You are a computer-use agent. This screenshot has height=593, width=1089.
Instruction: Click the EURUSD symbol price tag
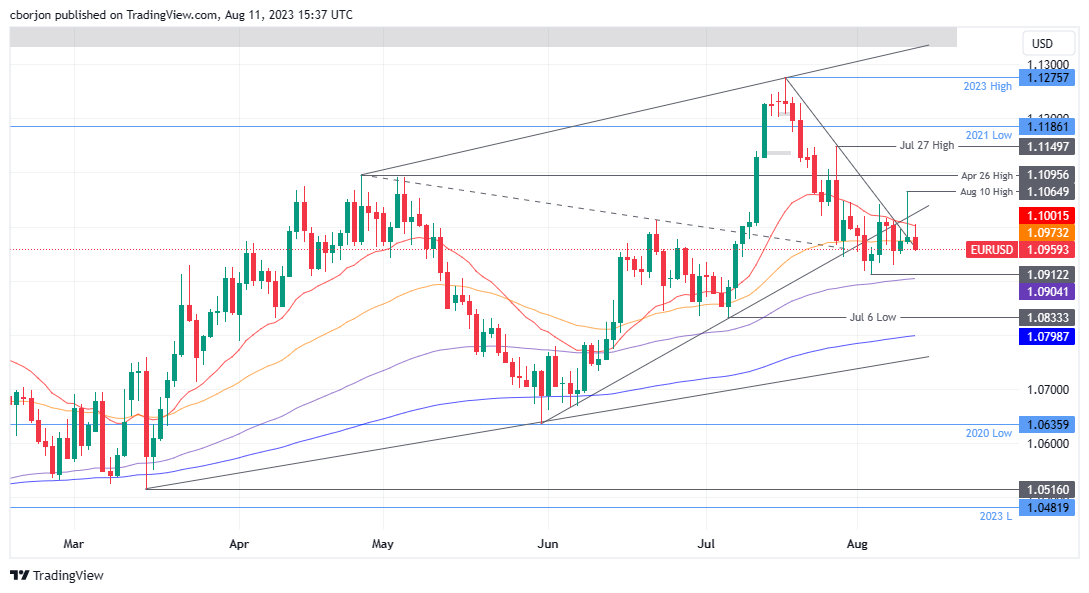pos(992,249)
